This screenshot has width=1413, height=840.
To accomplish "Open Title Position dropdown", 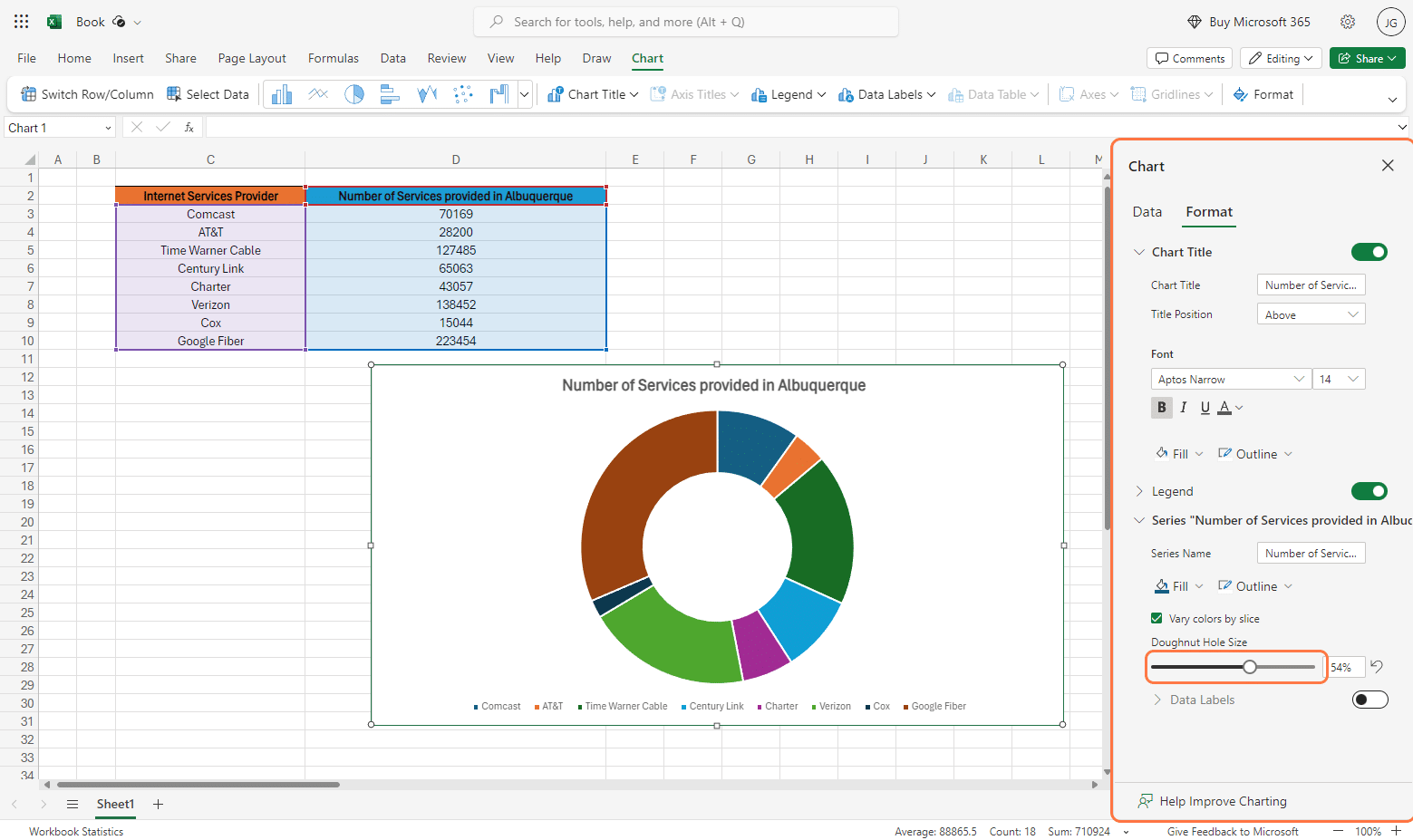I will tap(1311, 314).
